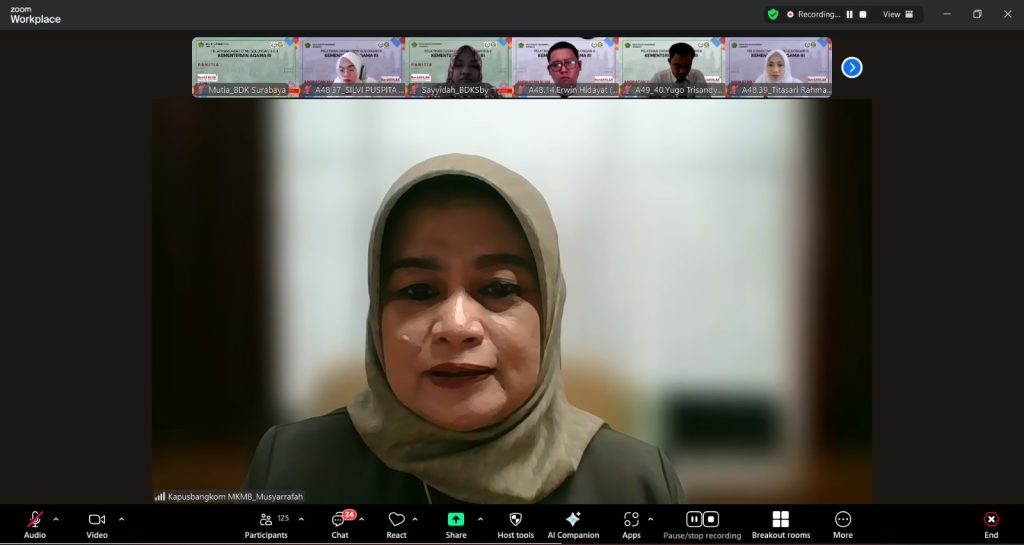The width and height of the screenshot is (1024, 545).
Task: Open Host tools shield icon
Action: [516, 520]
